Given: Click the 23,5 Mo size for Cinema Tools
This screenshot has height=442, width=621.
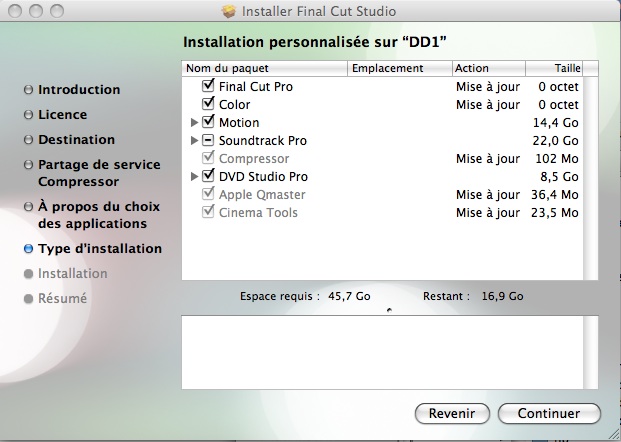Looking at the screenshot, I should [x=555, y=213].
